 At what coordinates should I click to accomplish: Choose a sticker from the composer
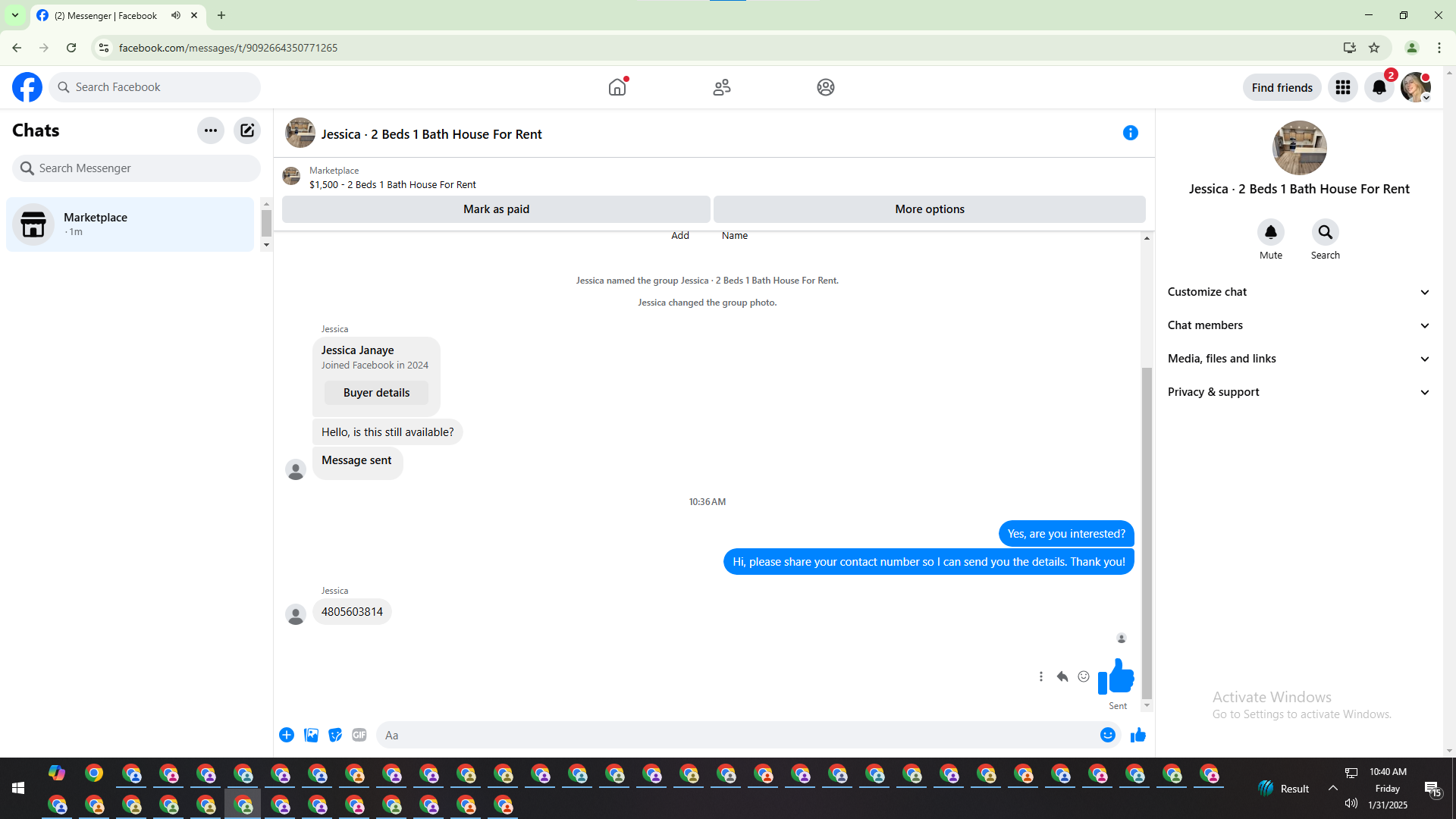pyautogui.click(x=335, y=735)
